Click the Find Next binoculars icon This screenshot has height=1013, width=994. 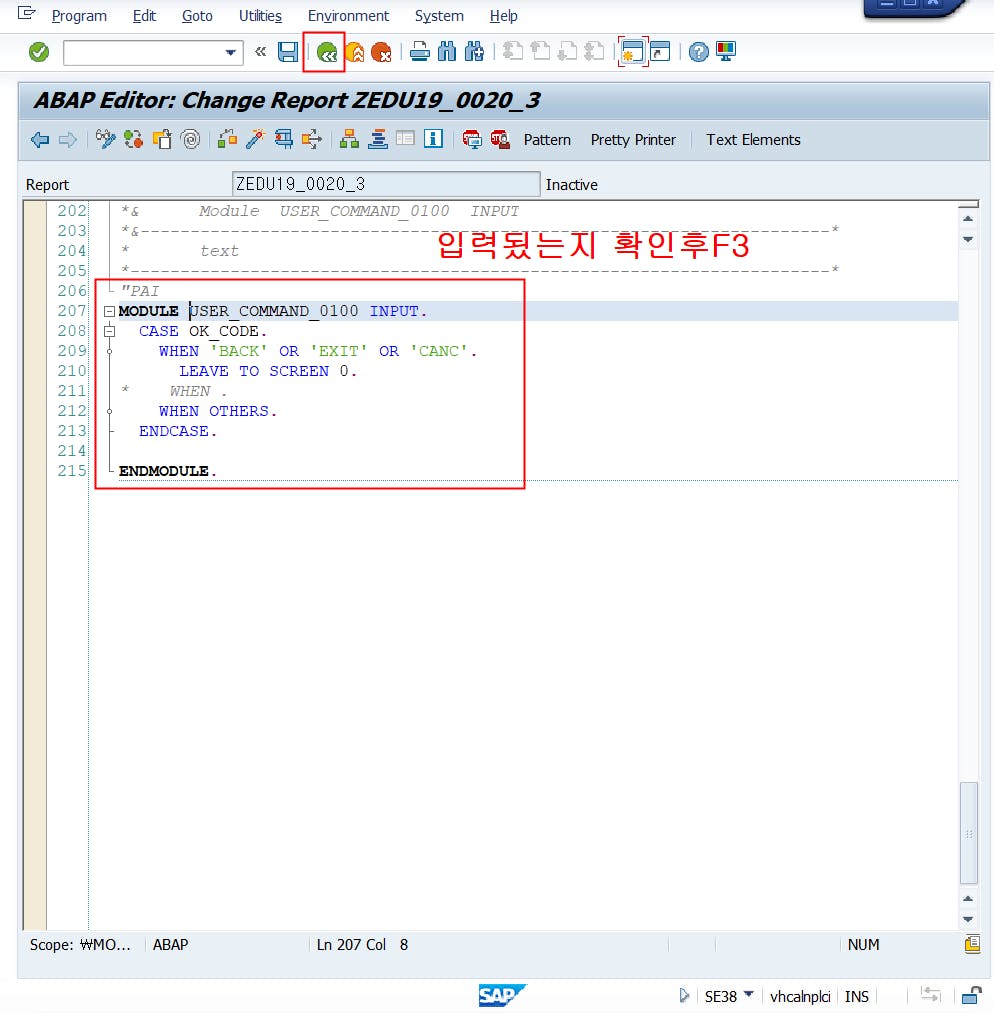tap(474, 52)
